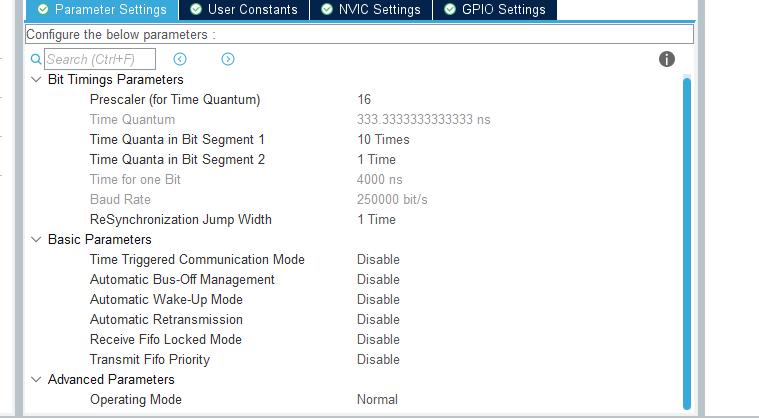Screen dimensions: 759x419
Task: Click the Search parameters input field
Action: tap(100, 60)
